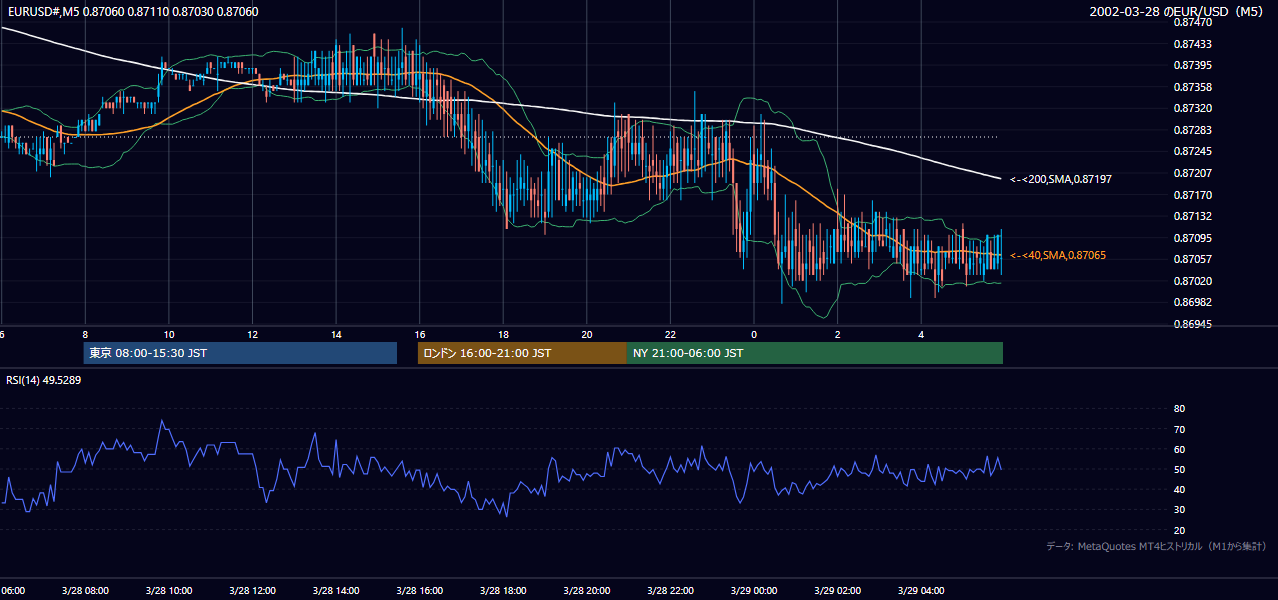Click the hour 18 tick under price chart

[503, 334]
